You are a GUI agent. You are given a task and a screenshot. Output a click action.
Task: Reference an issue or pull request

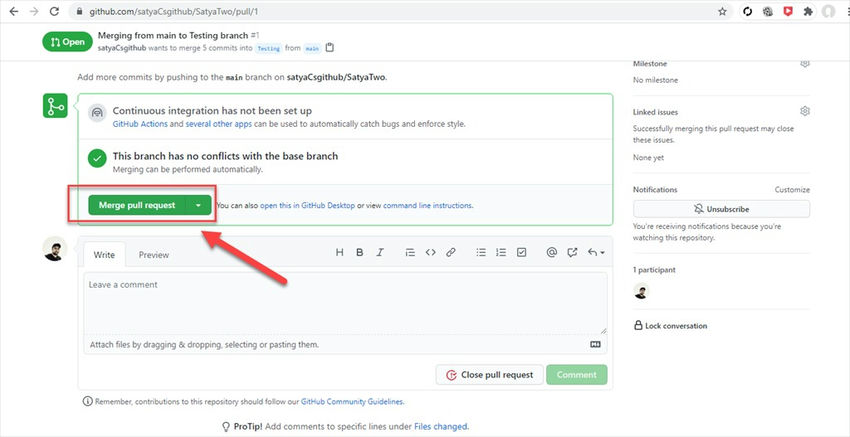tap(572, 252)
